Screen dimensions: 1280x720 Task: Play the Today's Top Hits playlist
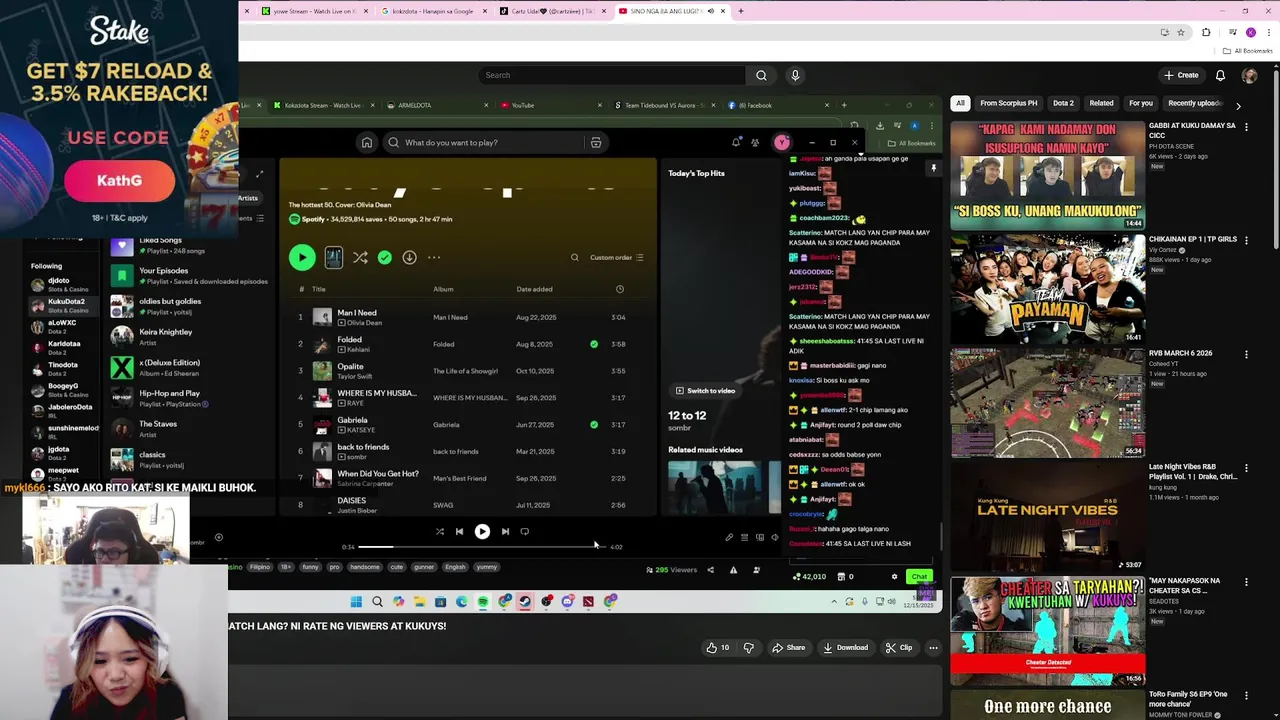pos(301,258)
